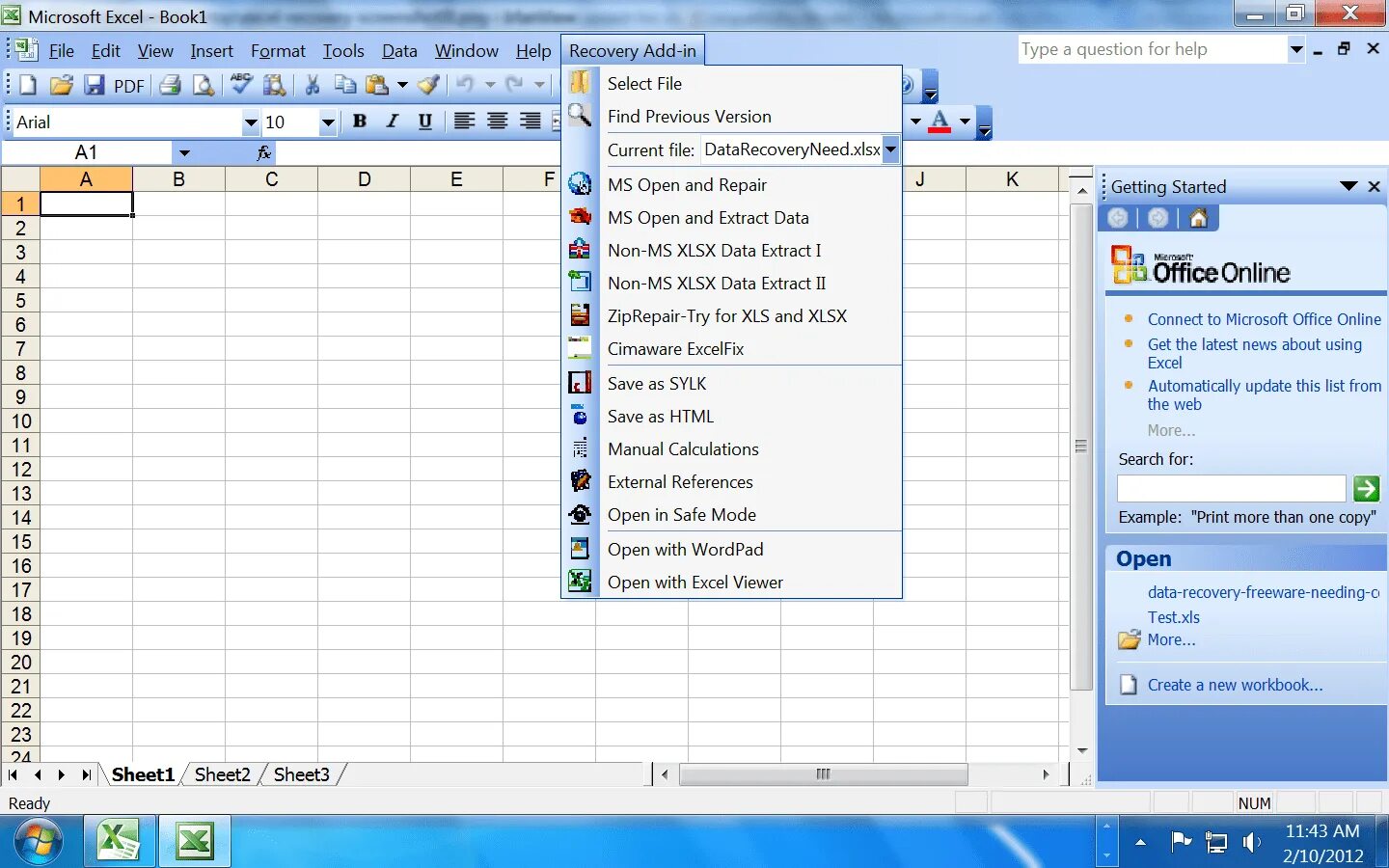Image resolution: width=1389 pixels, height=868 pixels.
Task: Open the font color dropdown arrow
Action: (965, 122)
